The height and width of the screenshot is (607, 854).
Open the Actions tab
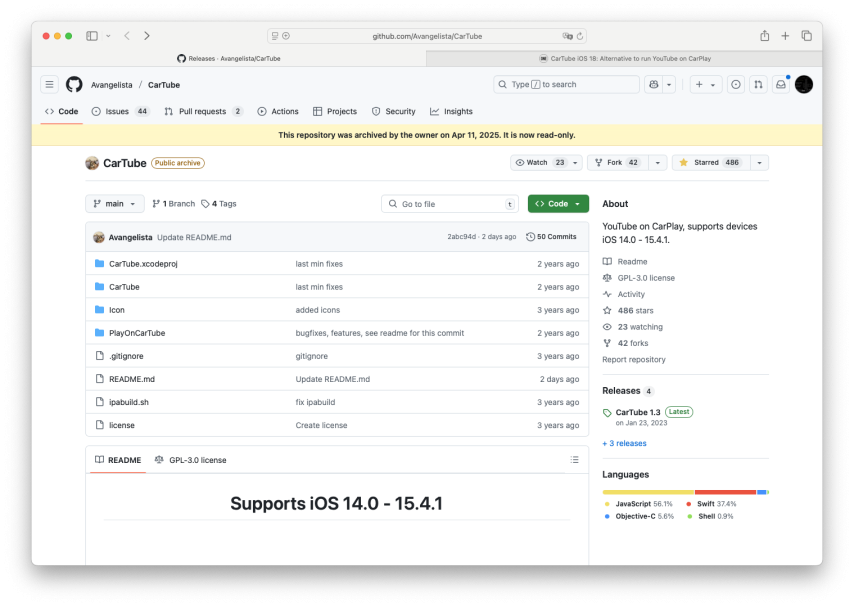[278, 111]
